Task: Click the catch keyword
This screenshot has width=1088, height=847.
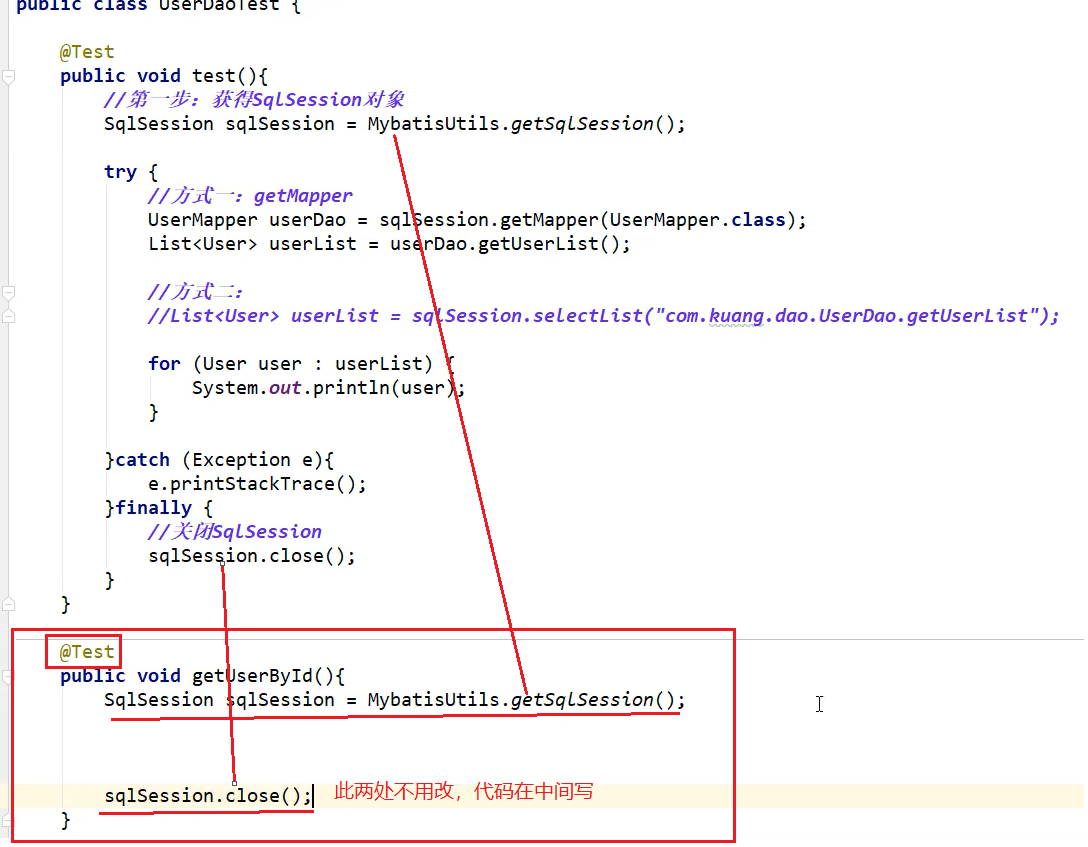Action: [x=142, y=460]
